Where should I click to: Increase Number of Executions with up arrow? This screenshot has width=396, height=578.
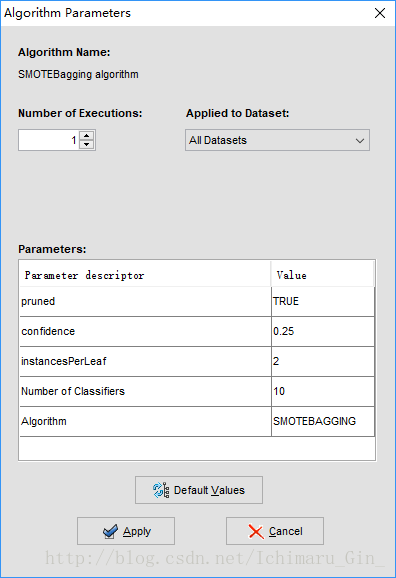tap(87, 136)
